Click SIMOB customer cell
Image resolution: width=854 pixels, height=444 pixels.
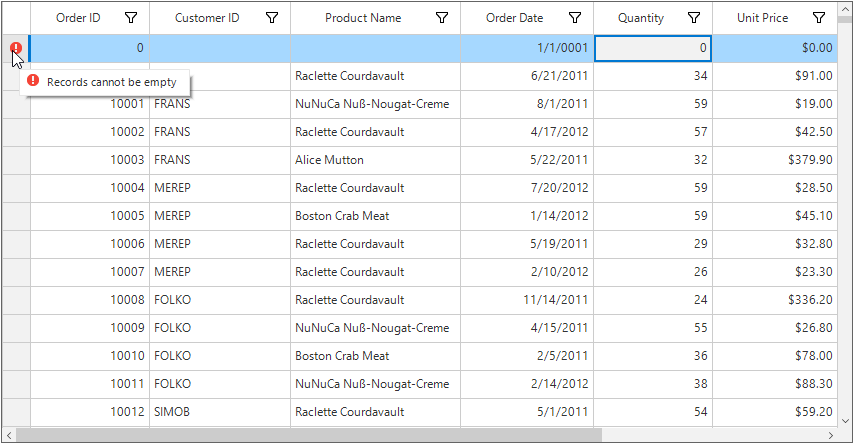tap(220, 412)
